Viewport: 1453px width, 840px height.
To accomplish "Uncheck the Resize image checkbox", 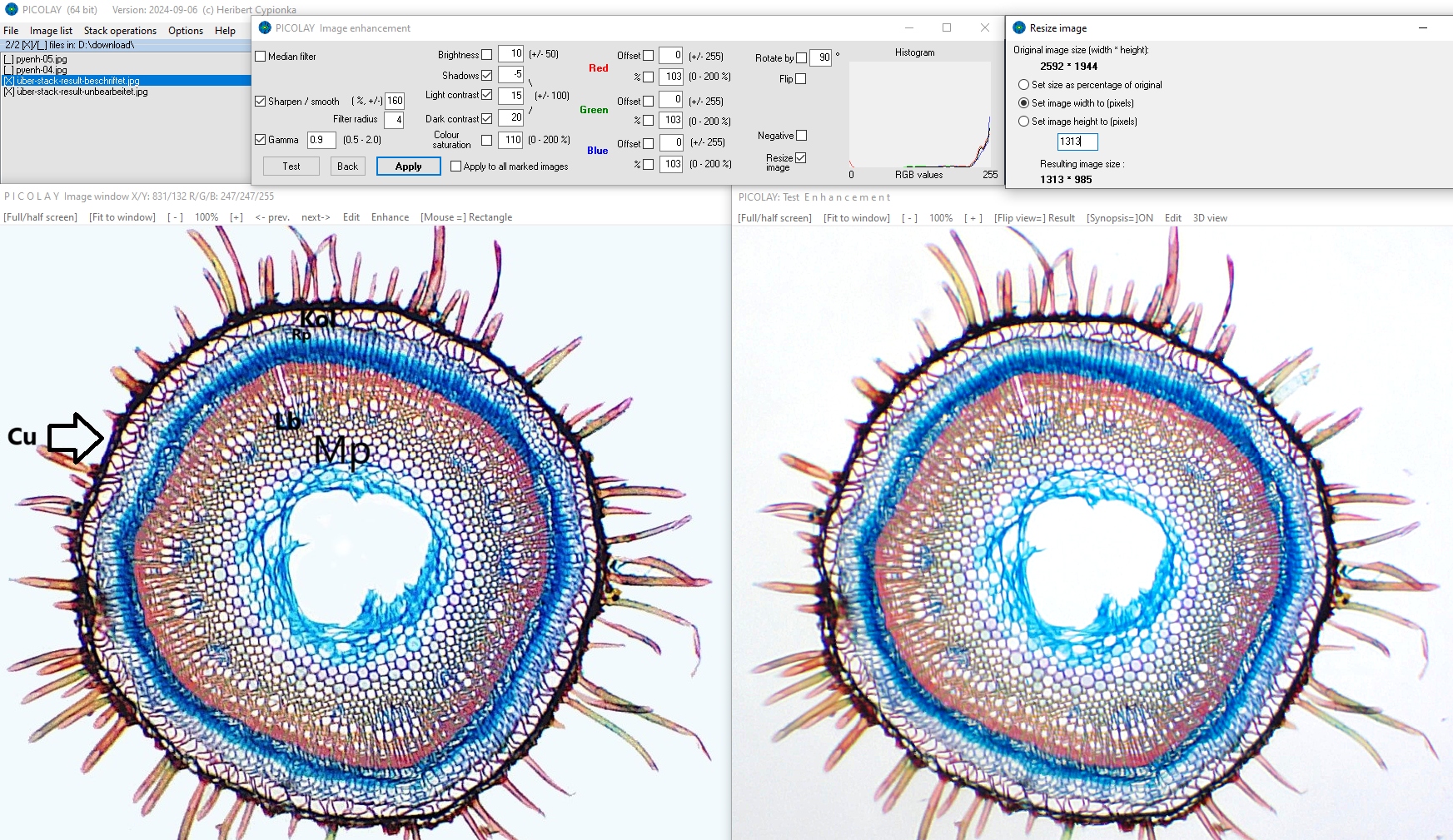I will coord(801,158).
